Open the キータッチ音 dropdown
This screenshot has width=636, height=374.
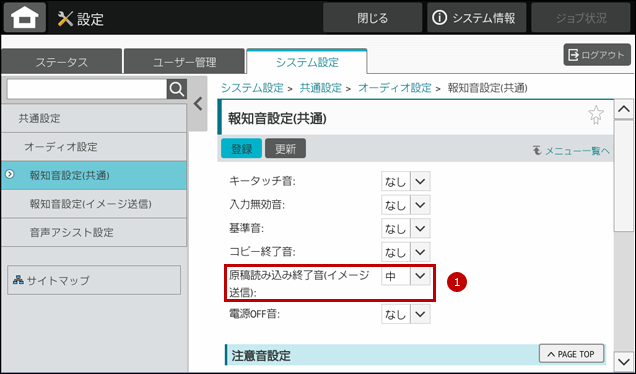tap(406, 181)
